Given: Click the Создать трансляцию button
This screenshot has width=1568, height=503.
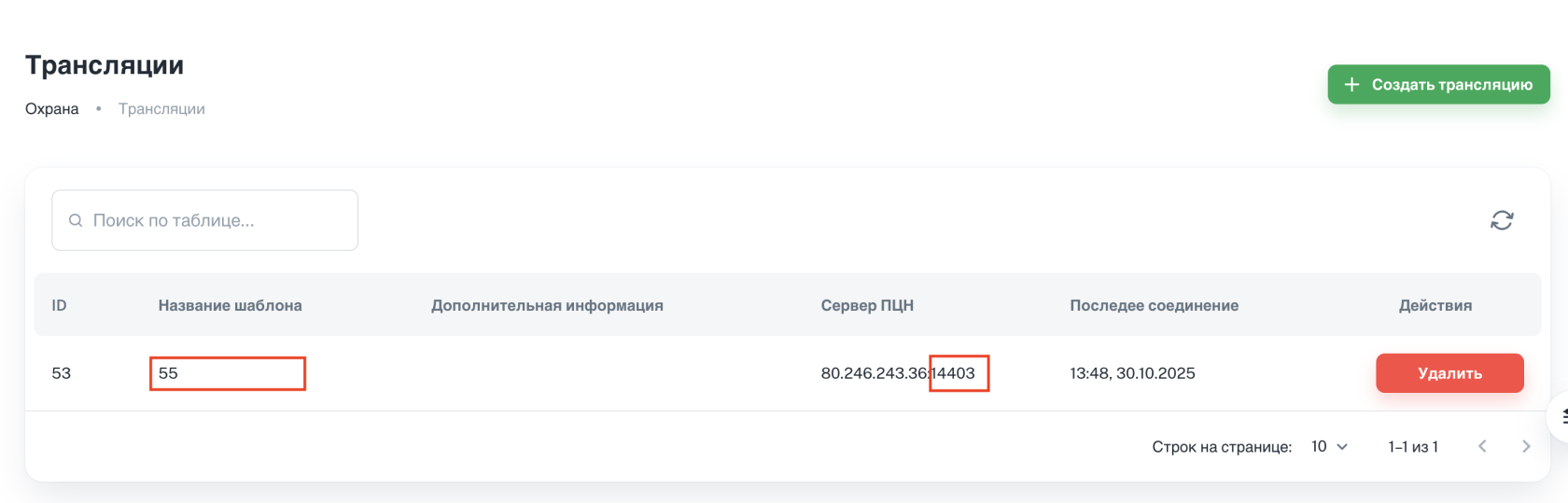Looking at the screenshot, I should click(x=1438, y=85).
